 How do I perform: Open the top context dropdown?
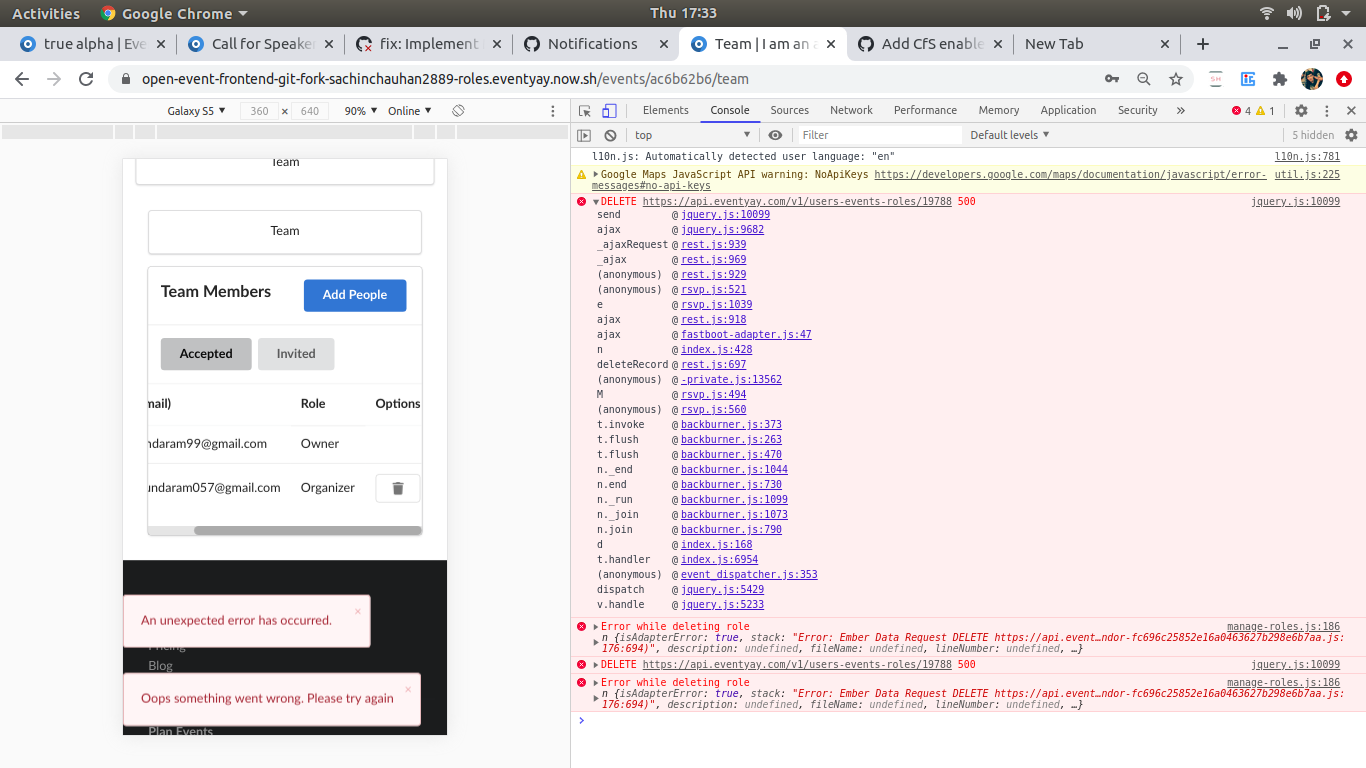point(692,135)
